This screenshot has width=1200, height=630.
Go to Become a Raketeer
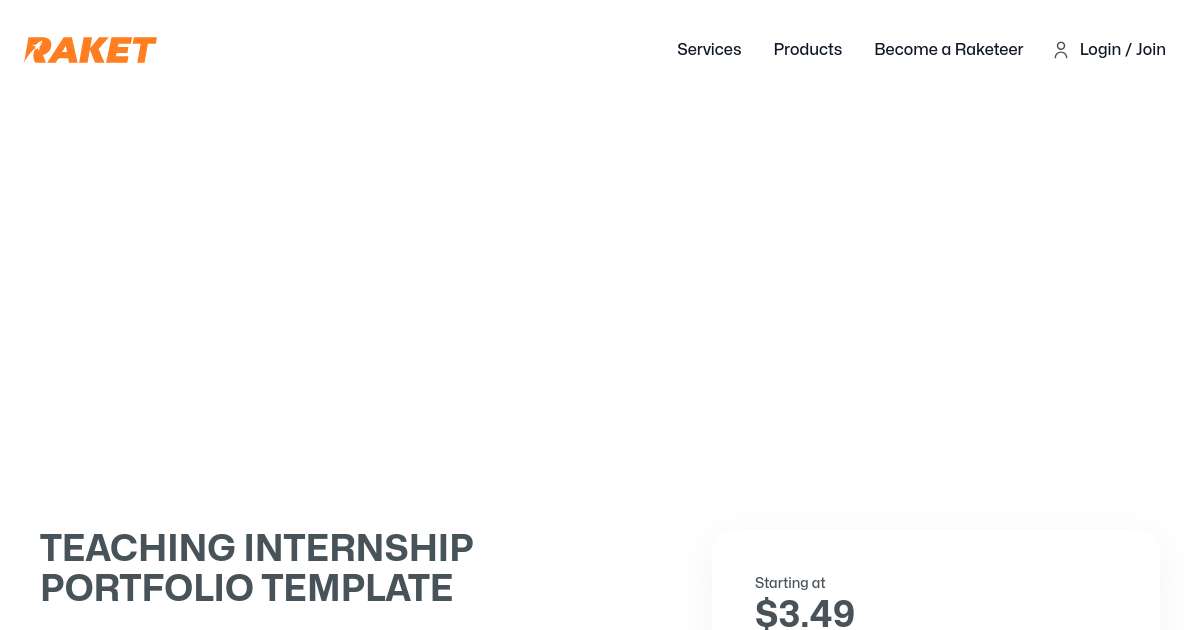coord(948,49)
